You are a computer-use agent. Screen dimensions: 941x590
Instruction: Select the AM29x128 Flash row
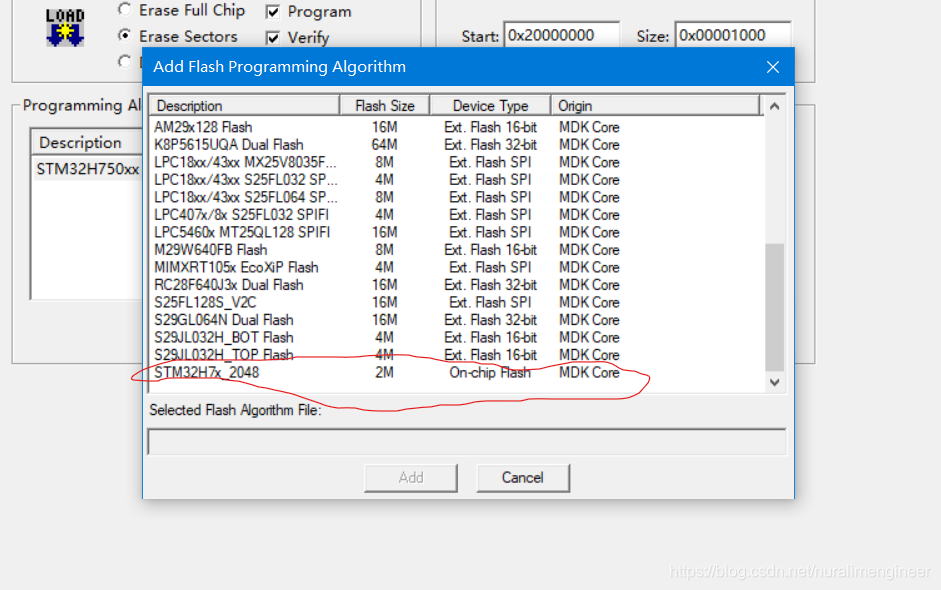(x=457, y=127)
